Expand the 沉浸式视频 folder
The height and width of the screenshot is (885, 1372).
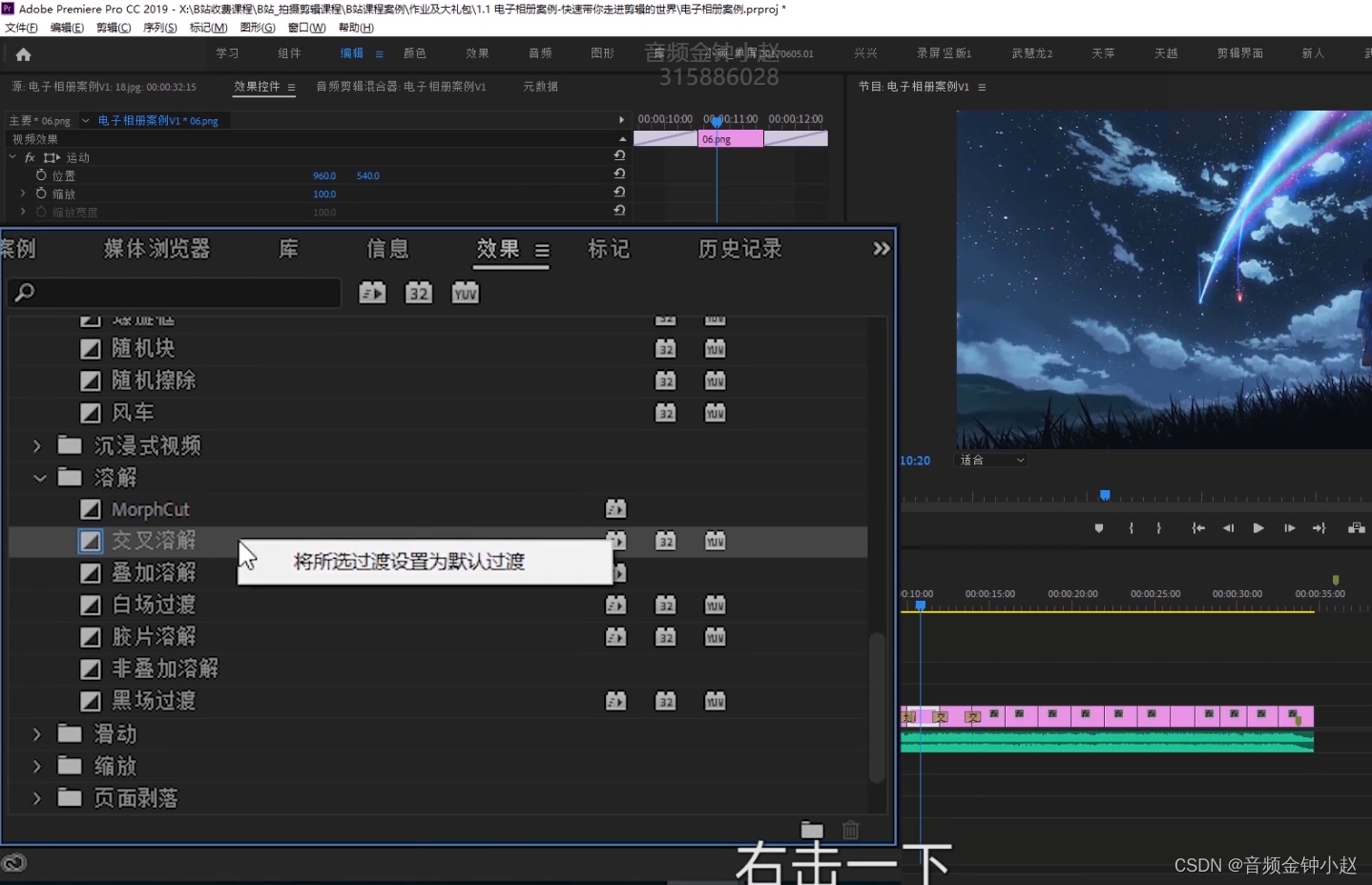(x=37, y=445)
